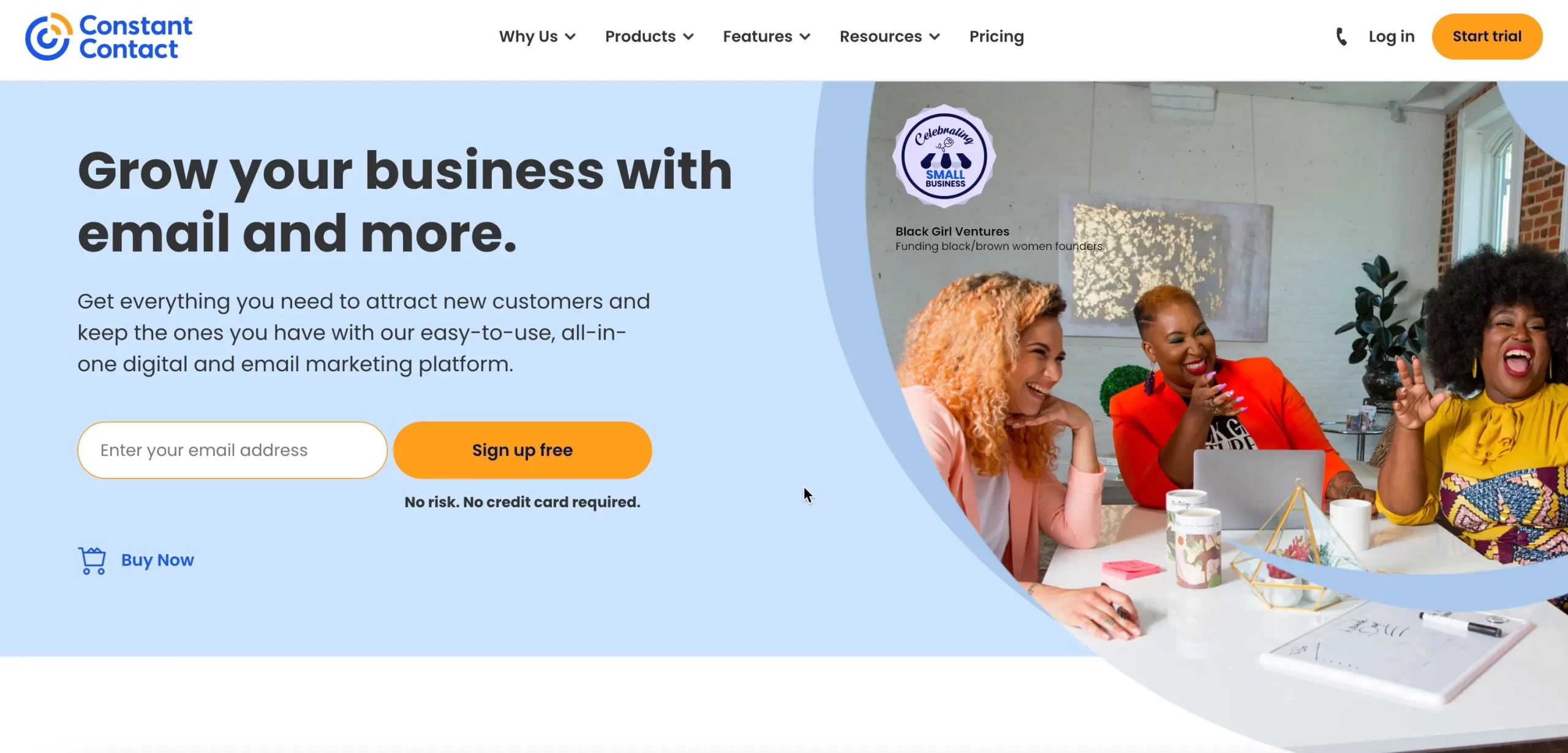Image resolution: width=1568 pixels, height=753 pixels.
Task: Expand the Resources chevron arrow
Action: pos(935,37)
